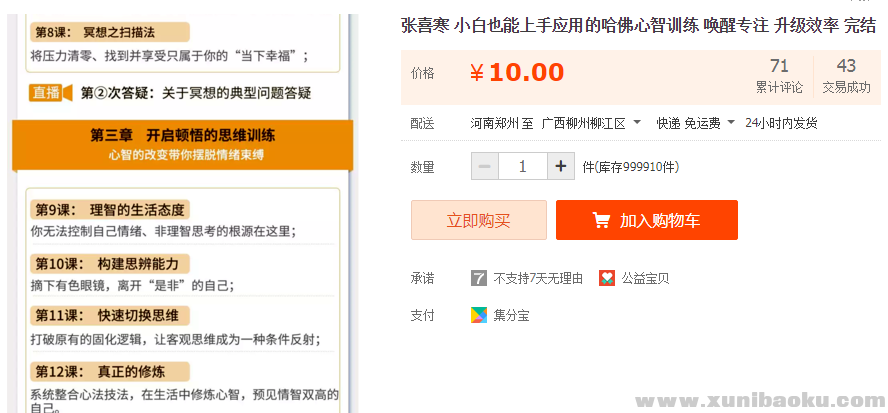This screenshot has width=888, height=413.
Task: Click the ¥10.00 price text
Action: [517, 72]
